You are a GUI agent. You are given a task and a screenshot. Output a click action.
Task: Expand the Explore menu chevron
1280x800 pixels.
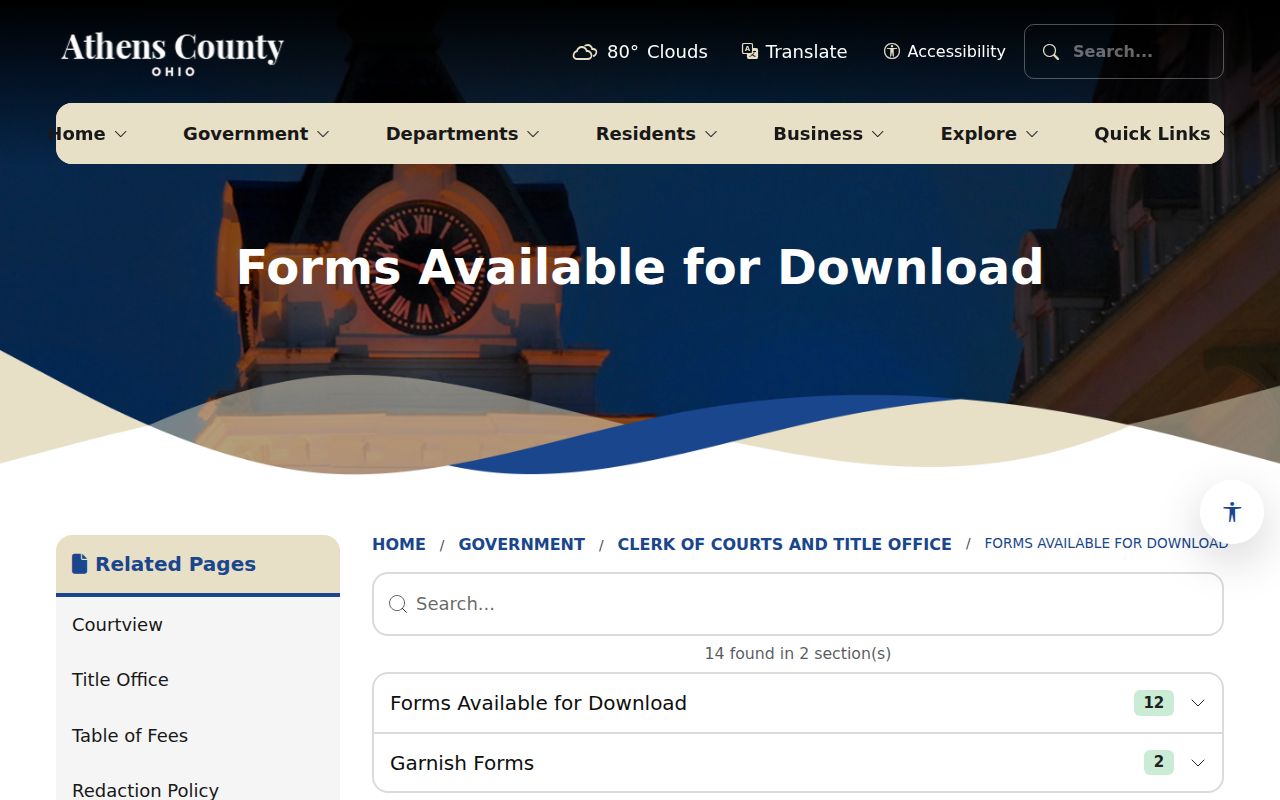(x=1032, y=134)
